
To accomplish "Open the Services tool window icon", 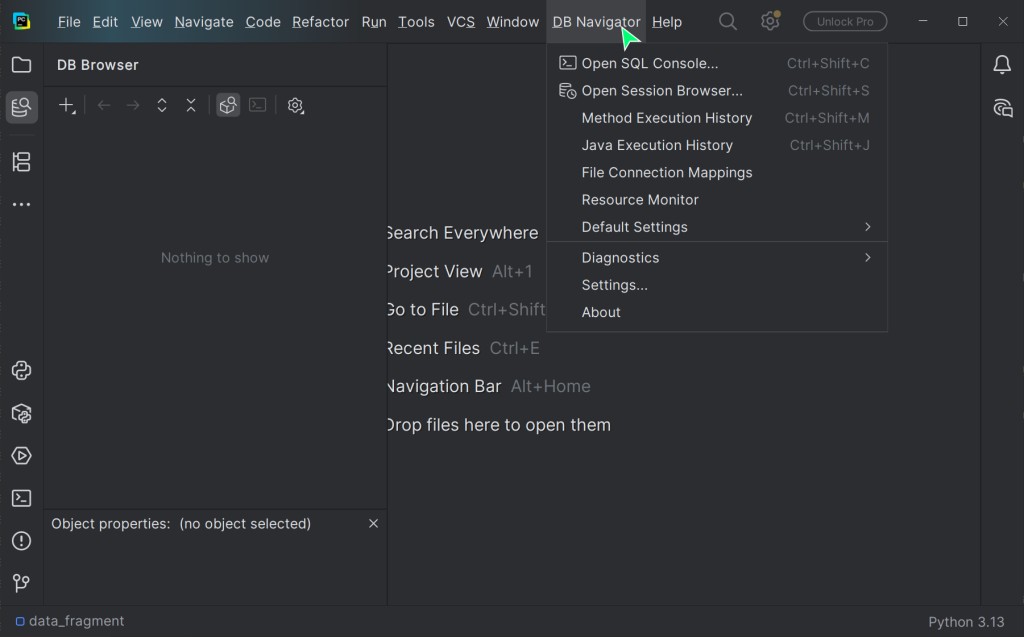I will [x=21, y=456].
